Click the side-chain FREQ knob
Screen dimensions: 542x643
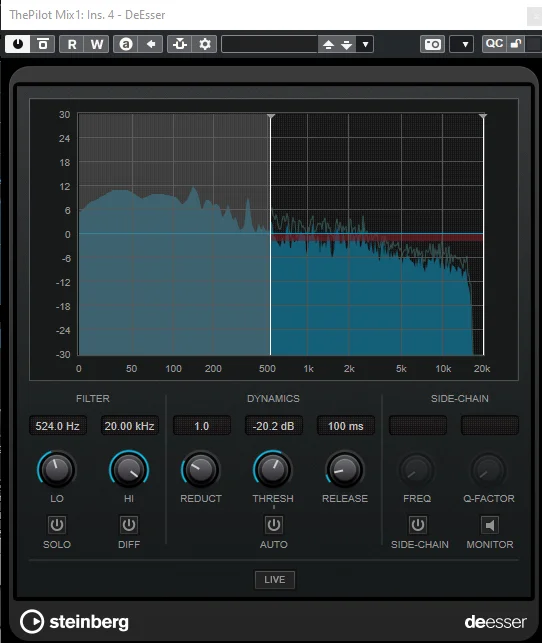point(417,470)
